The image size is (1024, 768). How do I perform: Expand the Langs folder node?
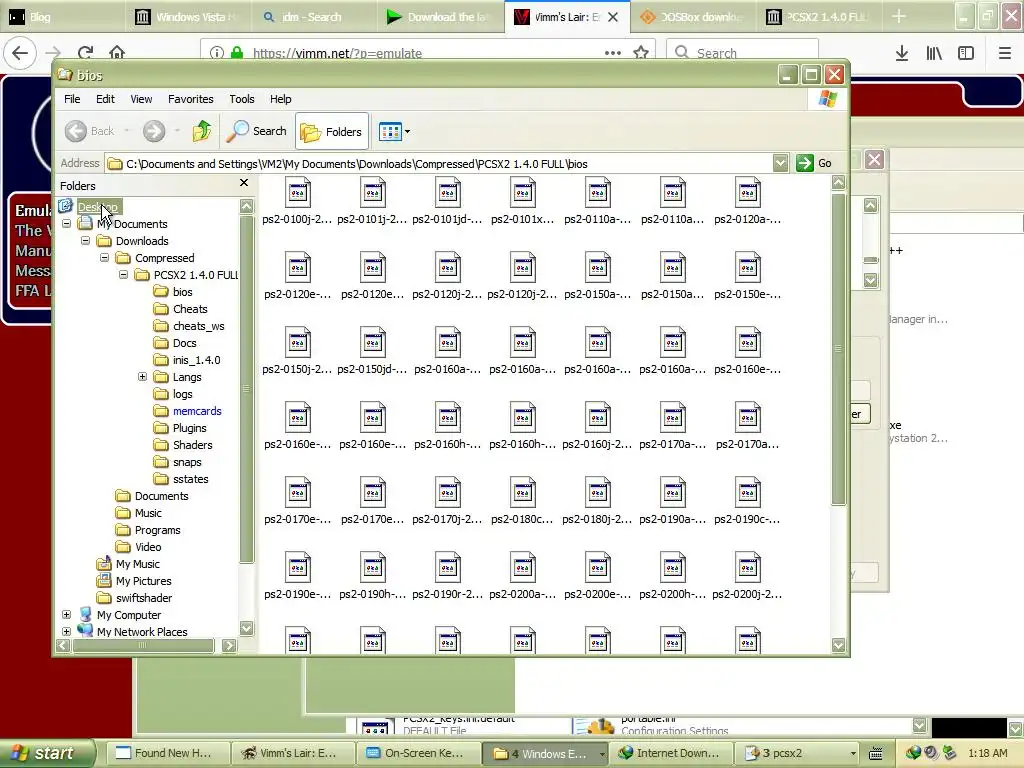[142, 376]
